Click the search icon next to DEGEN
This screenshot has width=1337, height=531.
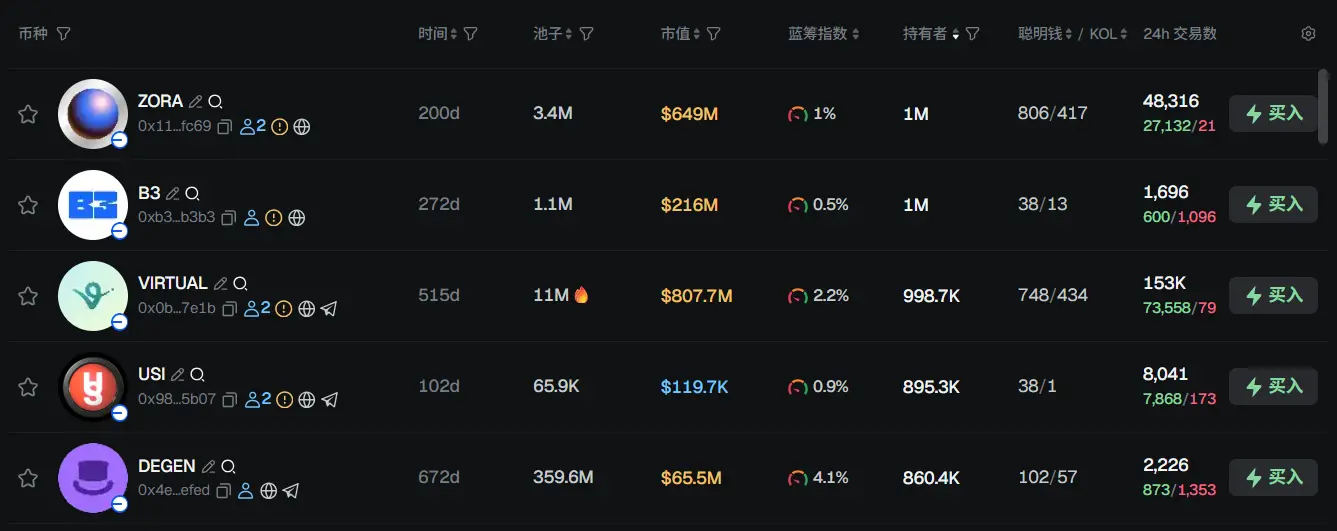(x=229, y=466)
